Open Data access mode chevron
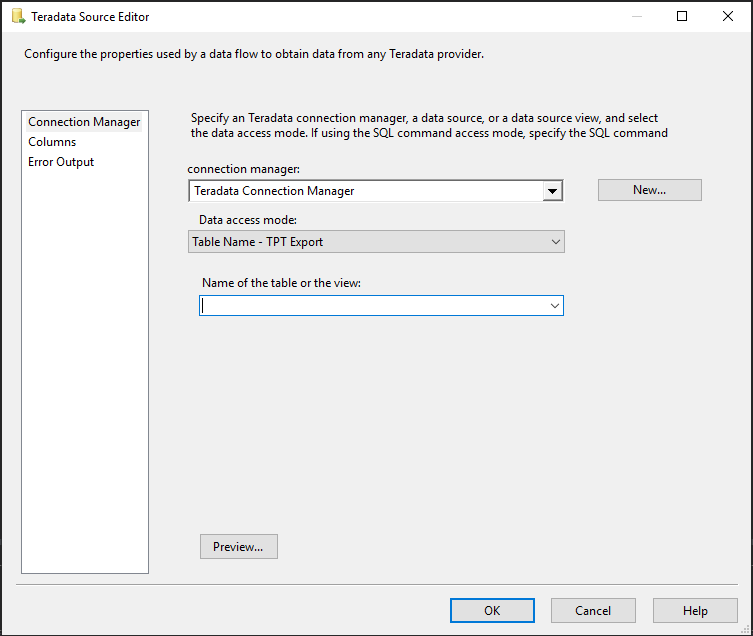753x636 pixels. [x=556, y=242]
